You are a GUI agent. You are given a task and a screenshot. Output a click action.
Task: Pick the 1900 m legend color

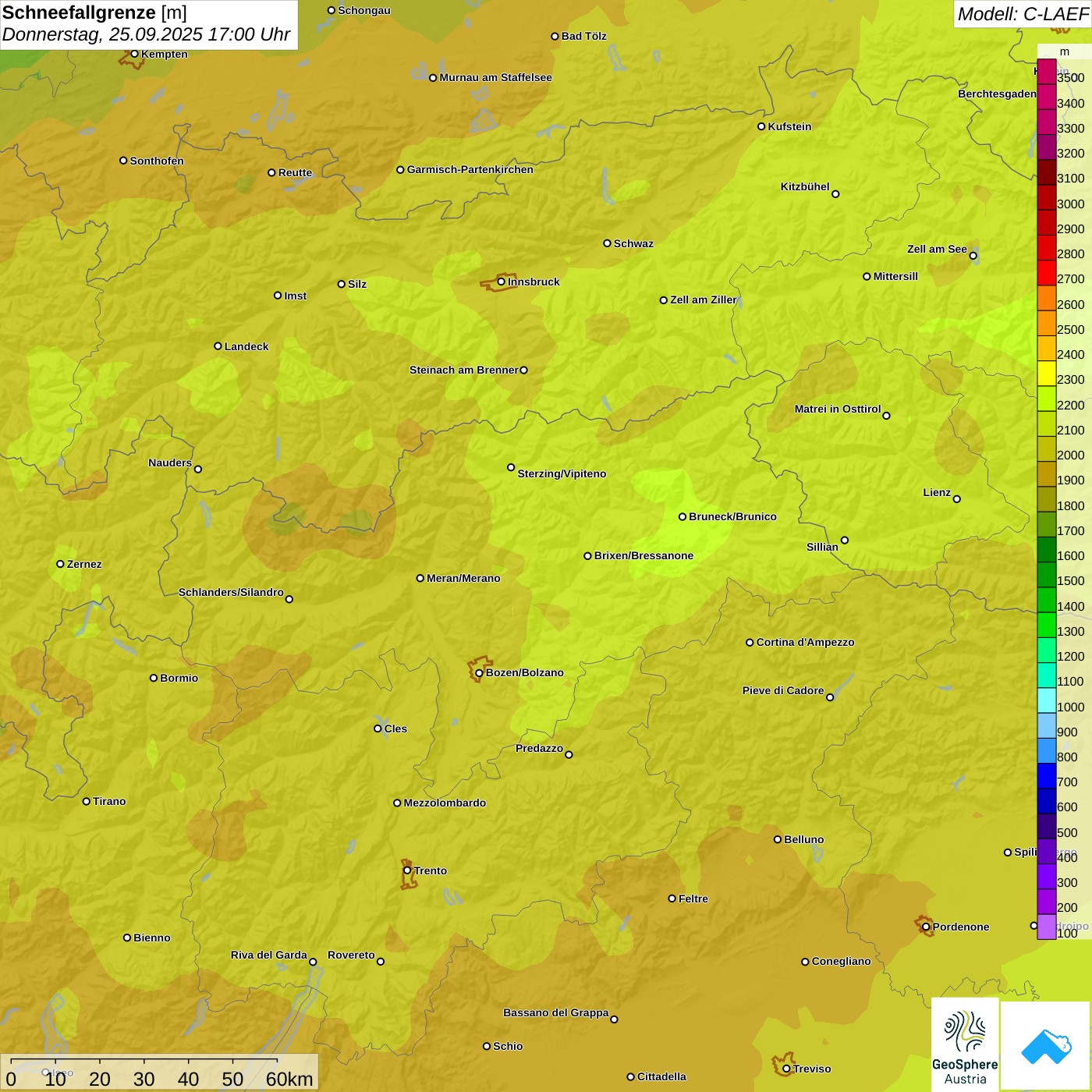1047,474
